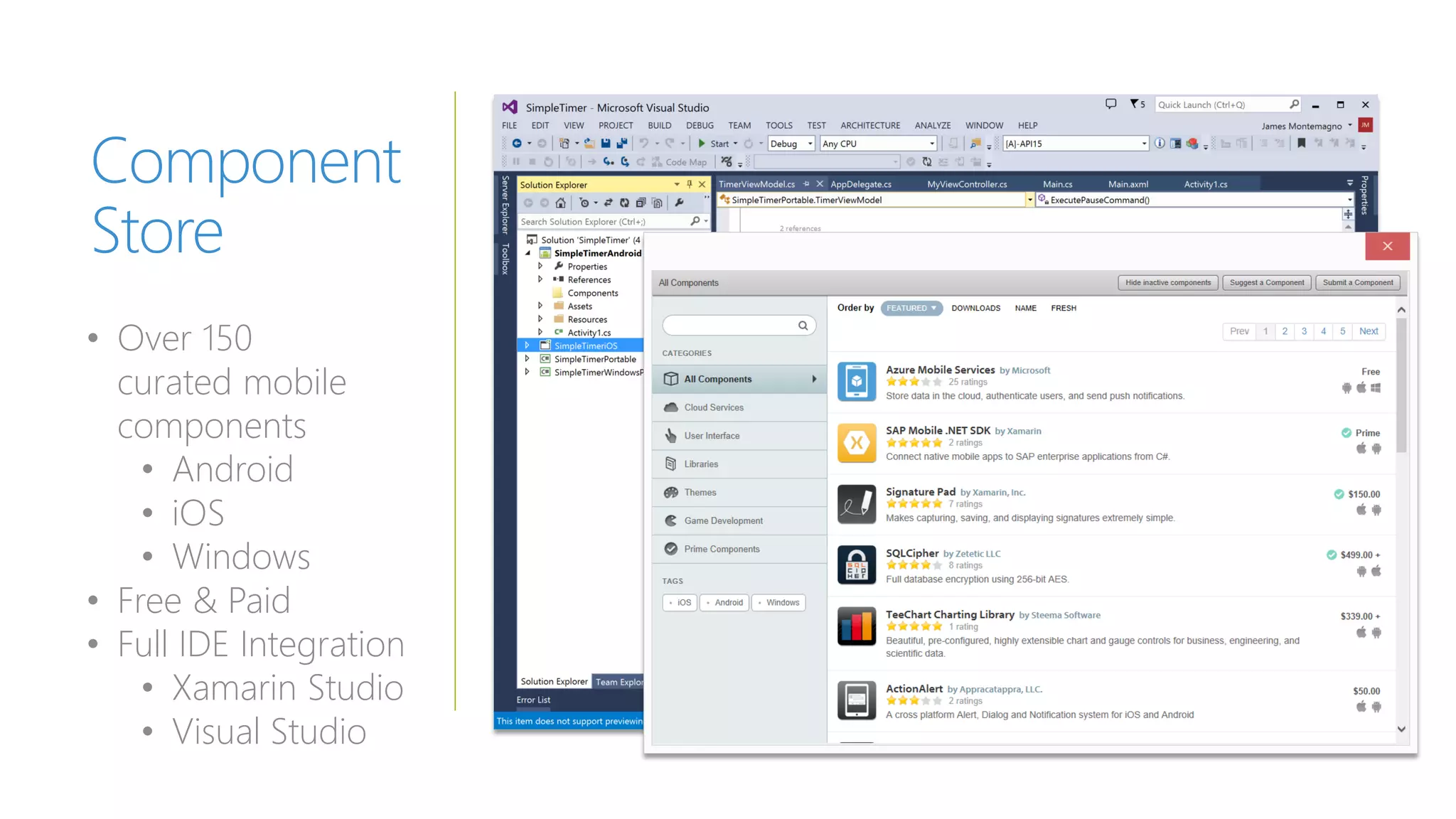Click the Azure Mobile Services title link
The height and width of the screenshot is (819, 1456).
940,370
